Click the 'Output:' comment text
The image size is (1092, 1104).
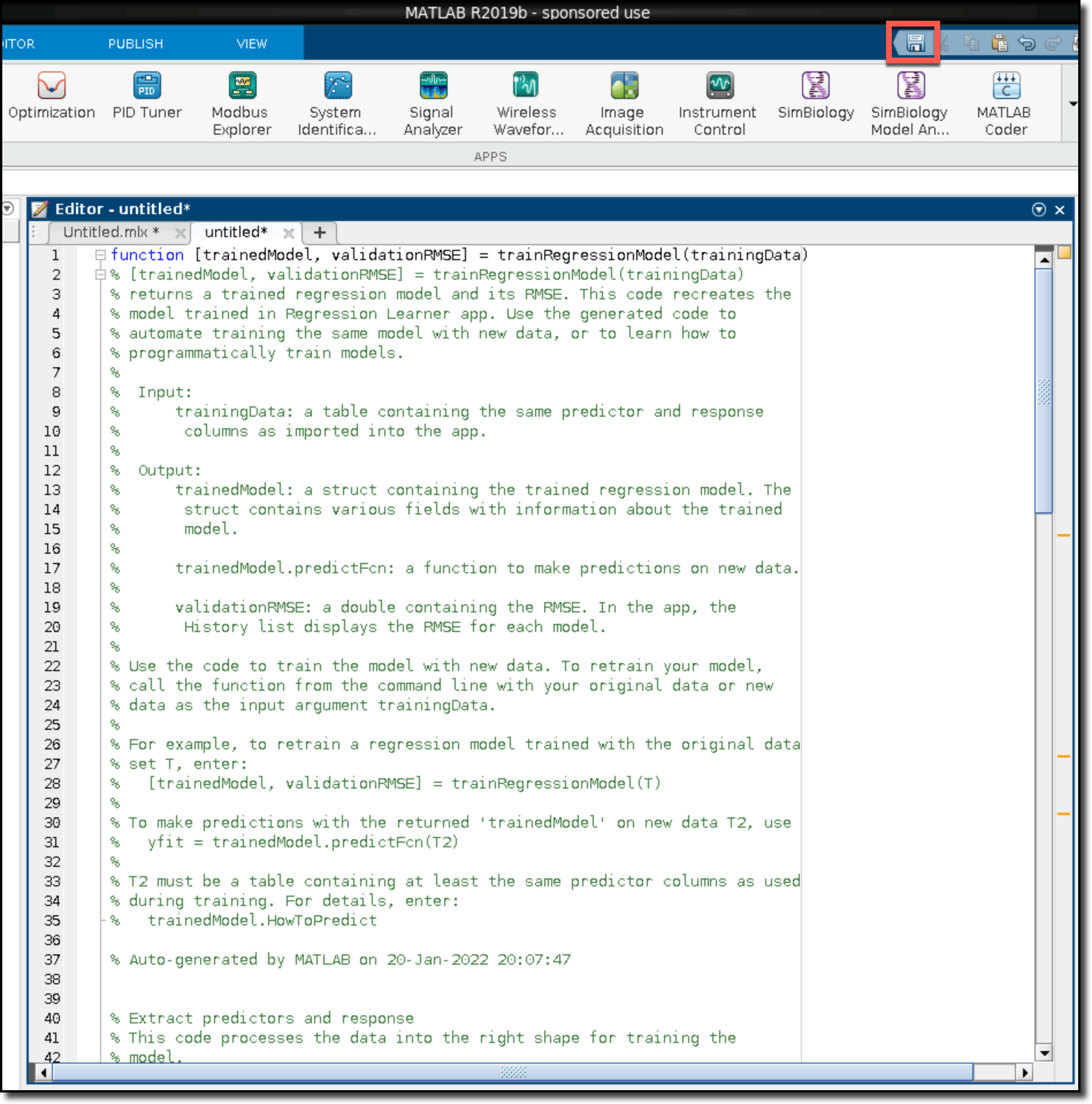pyautogui.click(x=169, y=470)
